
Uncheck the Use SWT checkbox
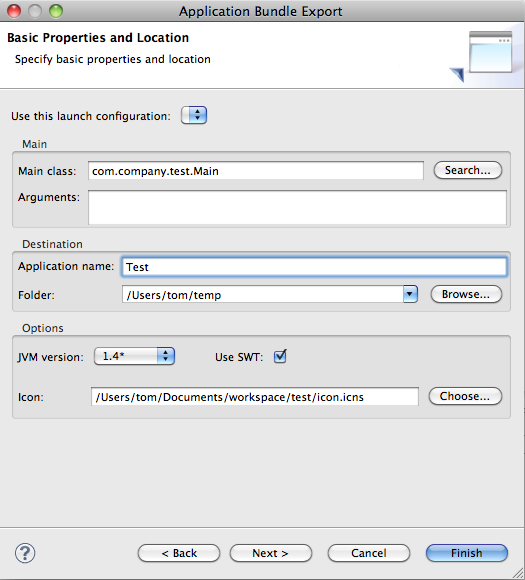[280, 357]
